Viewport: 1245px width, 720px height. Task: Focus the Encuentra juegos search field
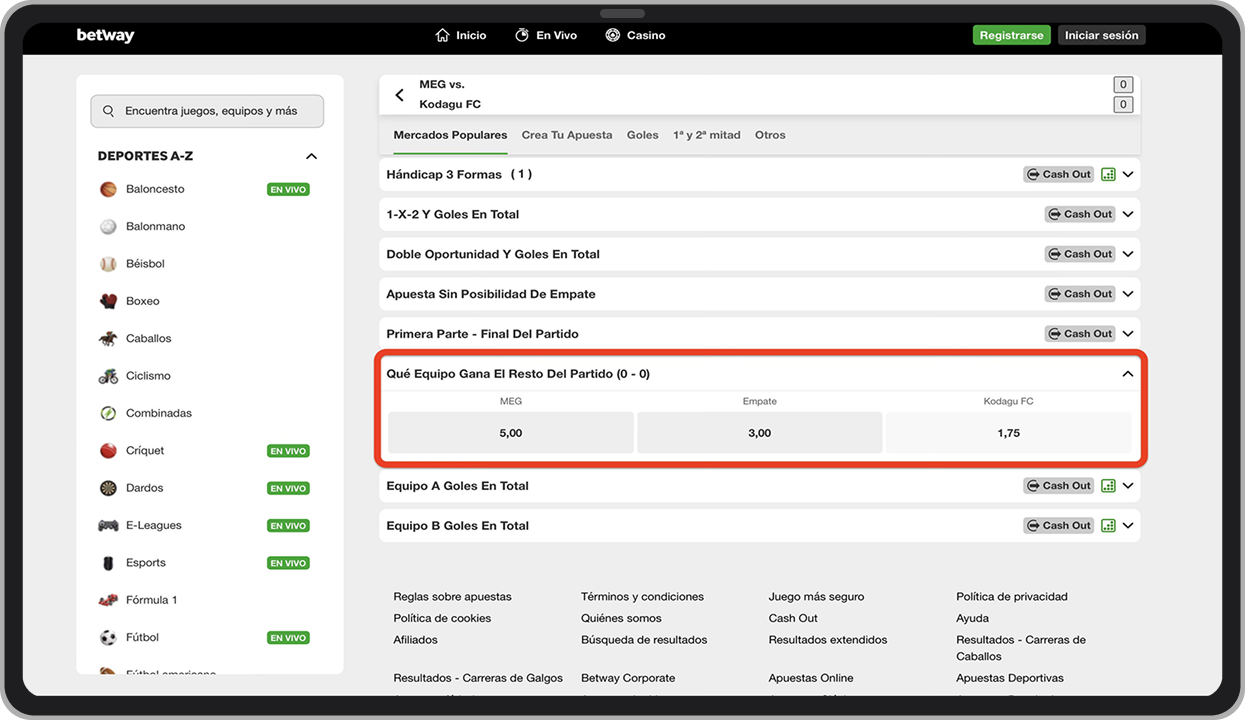point(207,111)
